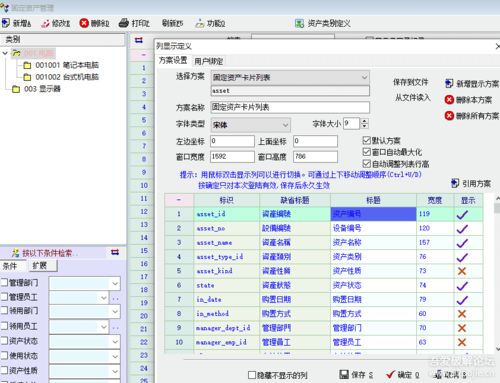Open the 资产状态 filter dropdown
The image size is (500, 383).
click(x=115, y=342)
